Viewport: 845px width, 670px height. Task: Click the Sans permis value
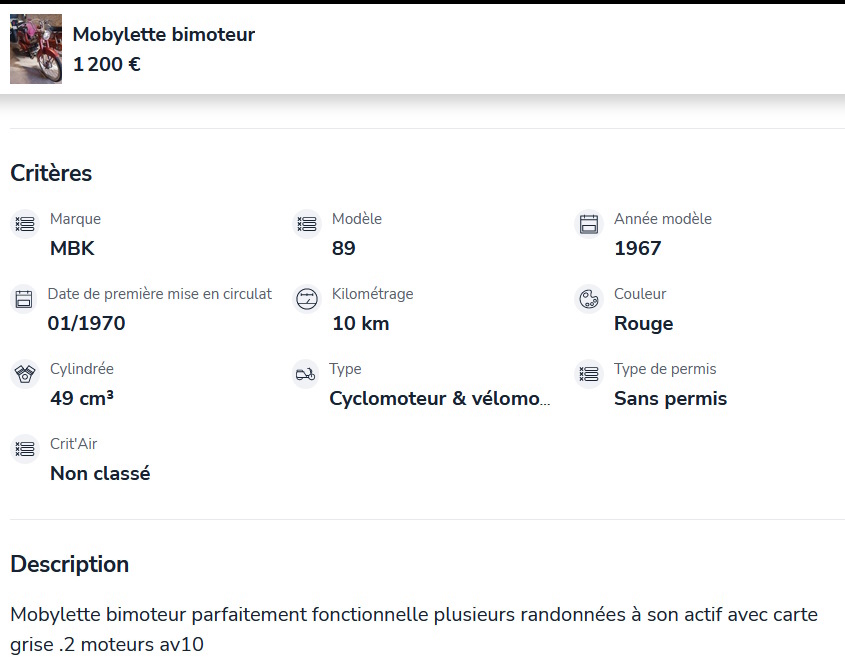pos(670,399)
